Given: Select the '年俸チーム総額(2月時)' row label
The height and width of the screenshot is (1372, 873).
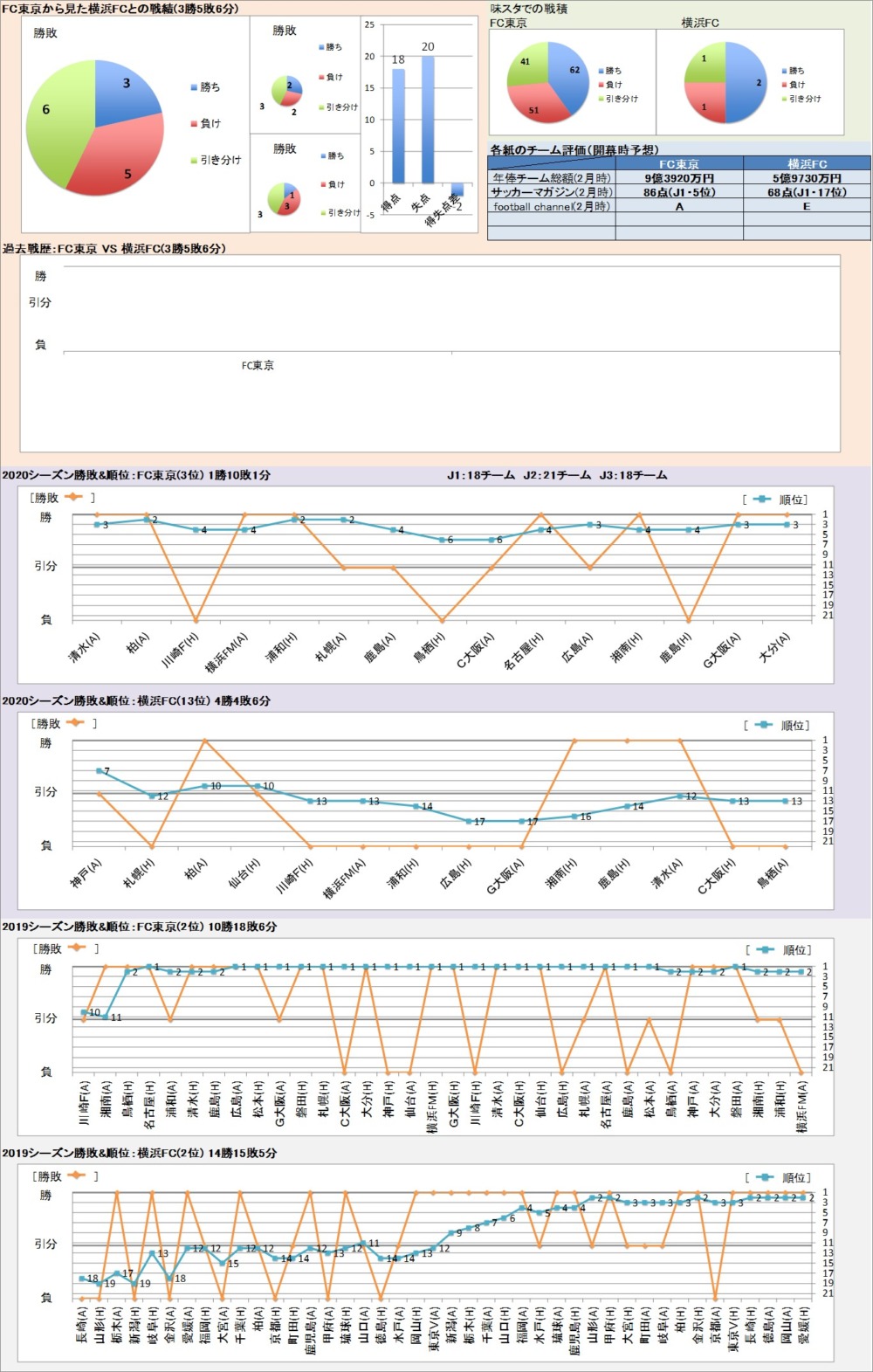Looking at the screenshot, I should [x=552, y=177].
